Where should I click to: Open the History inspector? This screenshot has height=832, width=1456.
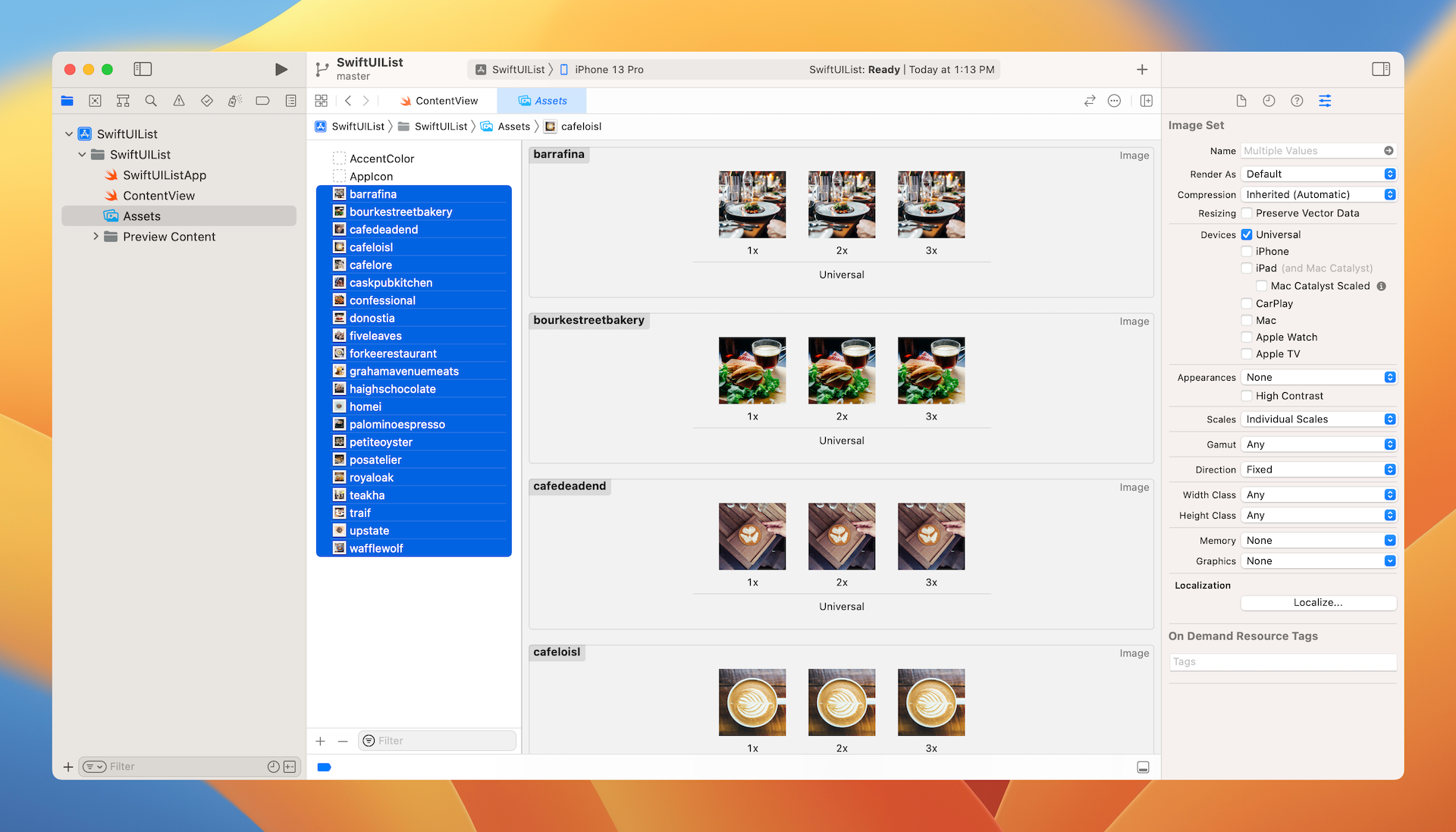1269,100
